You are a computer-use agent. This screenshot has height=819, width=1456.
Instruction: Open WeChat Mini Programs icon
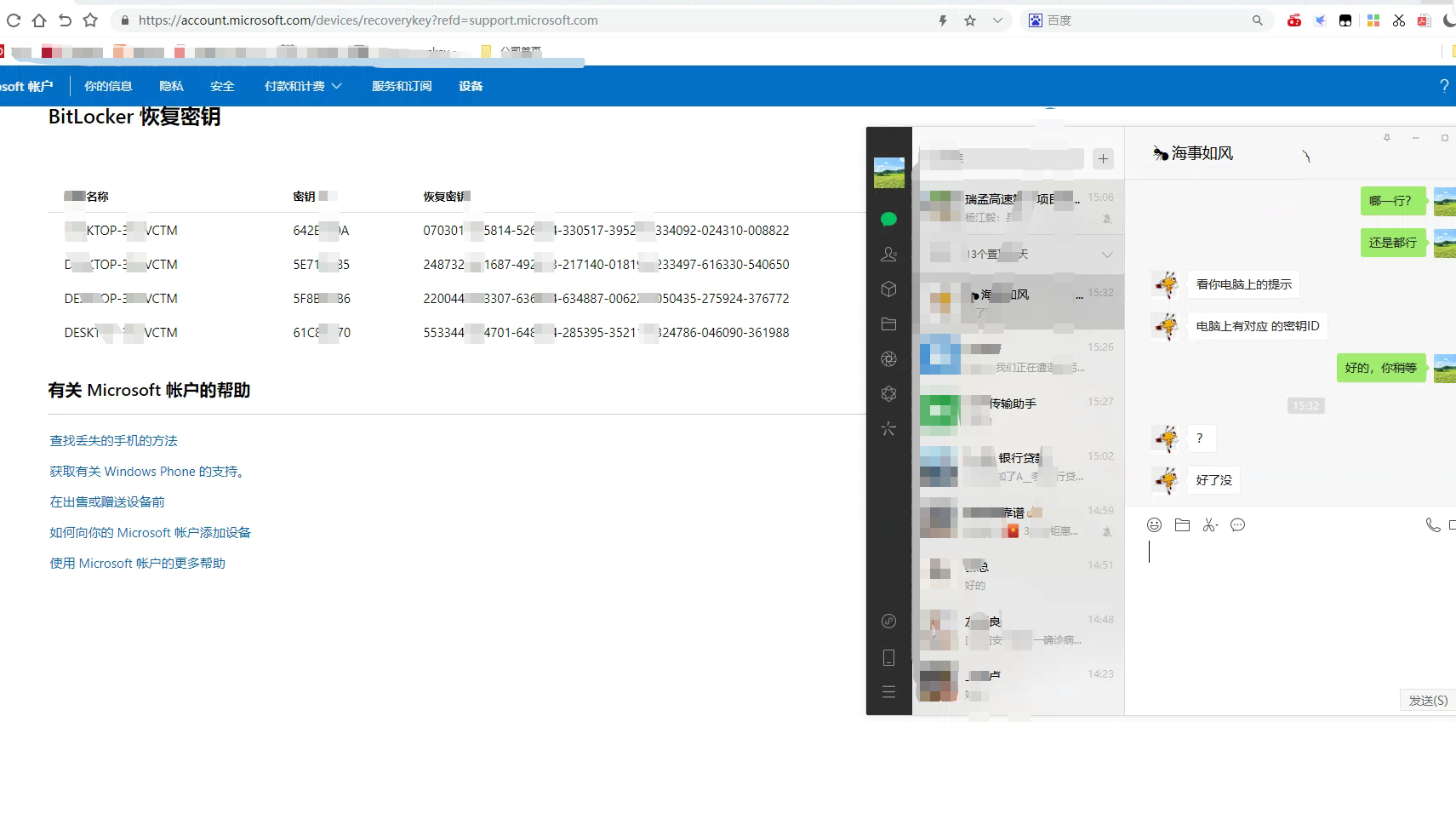click(889, 621)
